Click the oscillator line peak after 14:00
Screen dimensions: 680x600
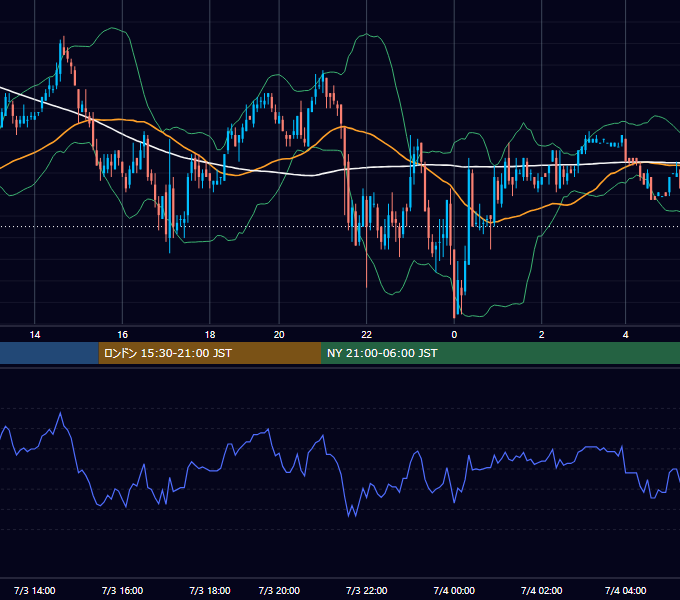click(60, 414)
